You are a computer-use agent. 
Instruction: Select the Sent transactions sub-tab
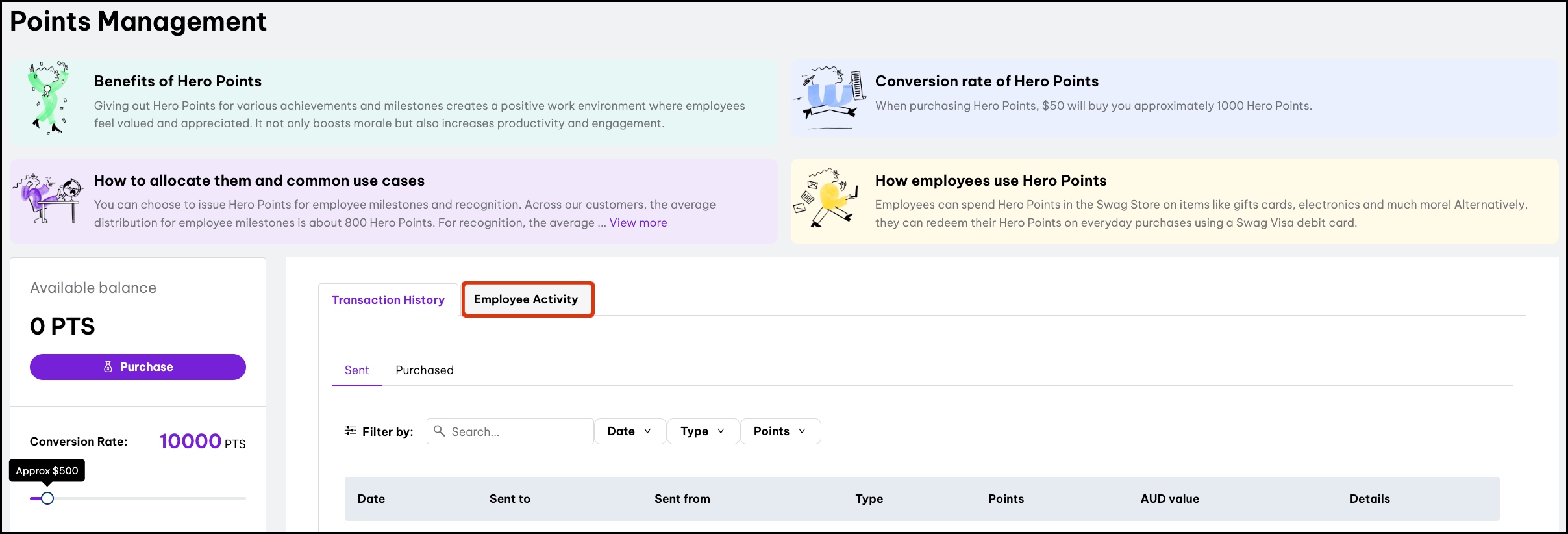356,370
